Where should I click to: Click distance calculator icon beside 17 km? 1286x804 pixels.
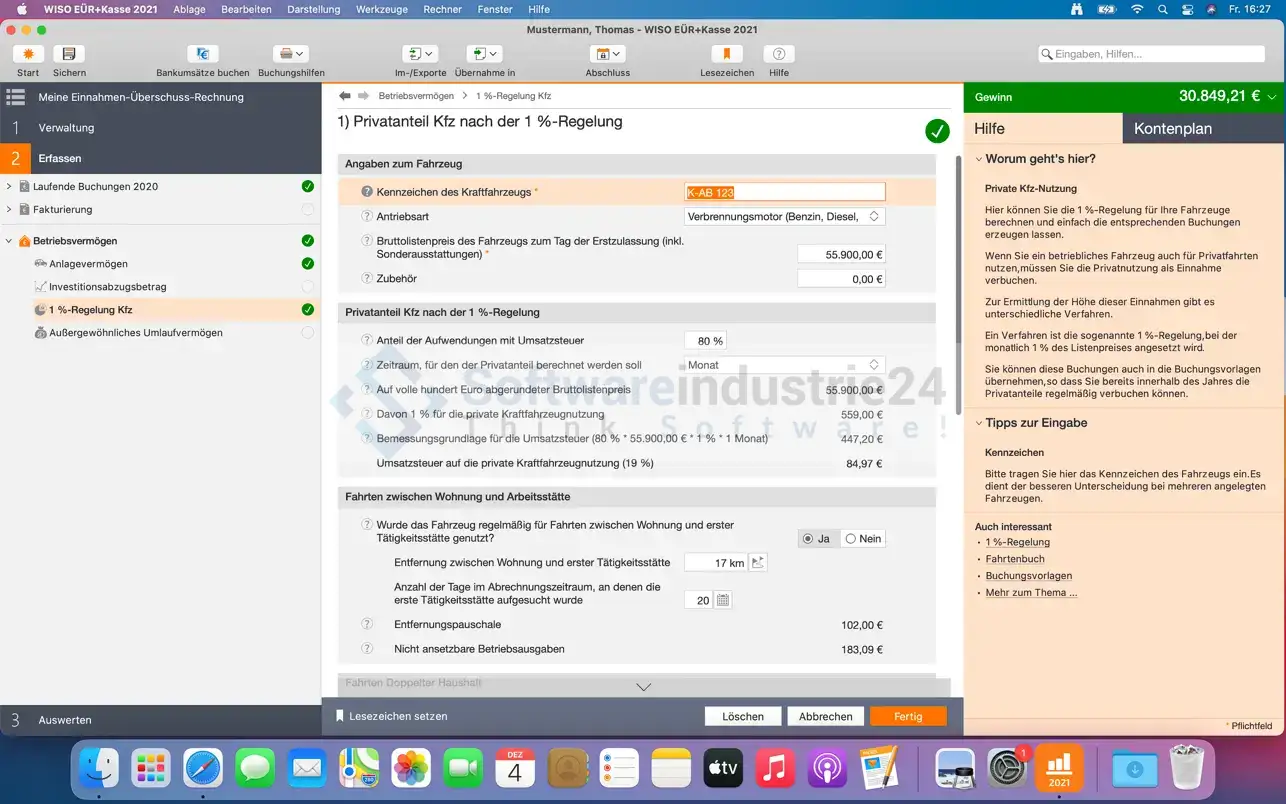tap(758, 563)
